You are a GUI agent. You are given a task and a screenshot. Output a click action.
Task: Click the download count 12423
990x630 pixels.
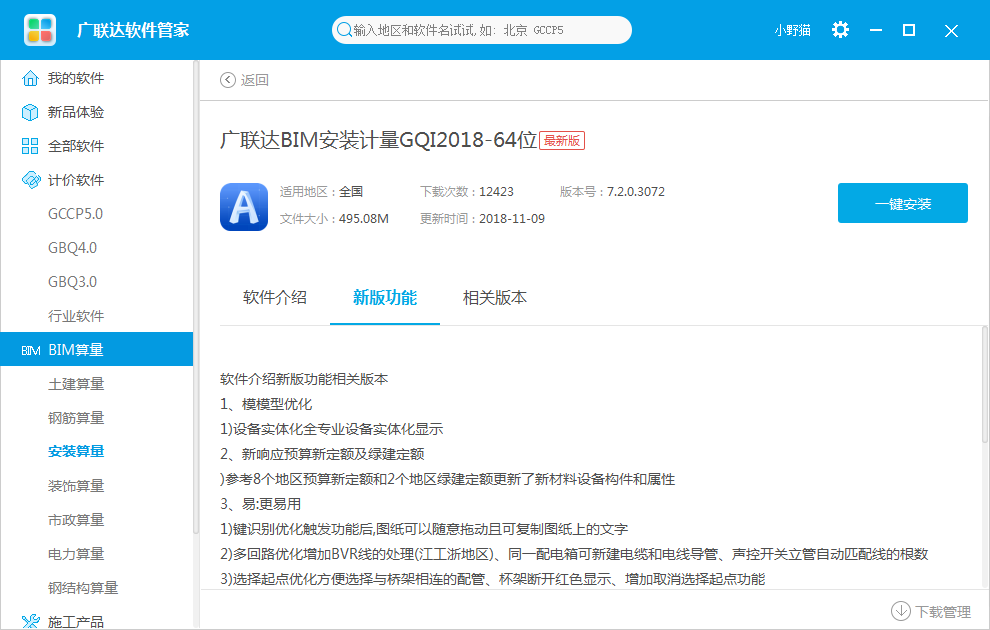coord(496,192)
